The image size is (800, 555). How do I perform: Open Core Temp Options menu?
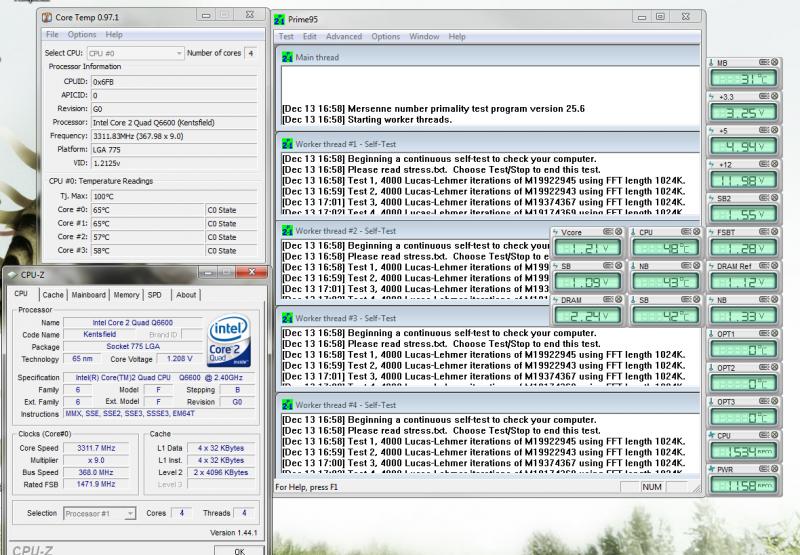82,35
